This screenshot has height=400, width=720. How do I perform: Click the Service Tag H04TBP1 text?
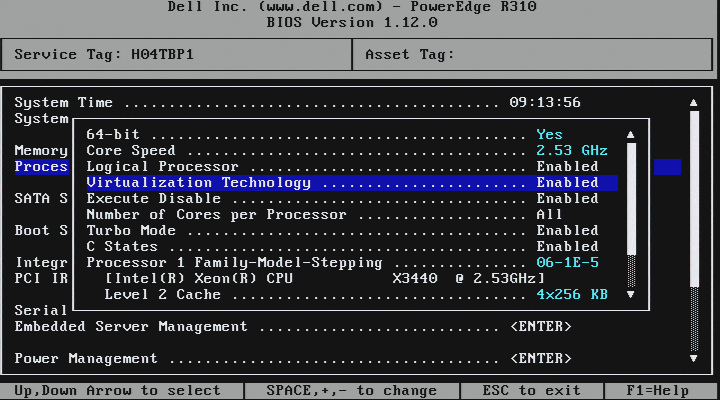click(x=104, y=55)
